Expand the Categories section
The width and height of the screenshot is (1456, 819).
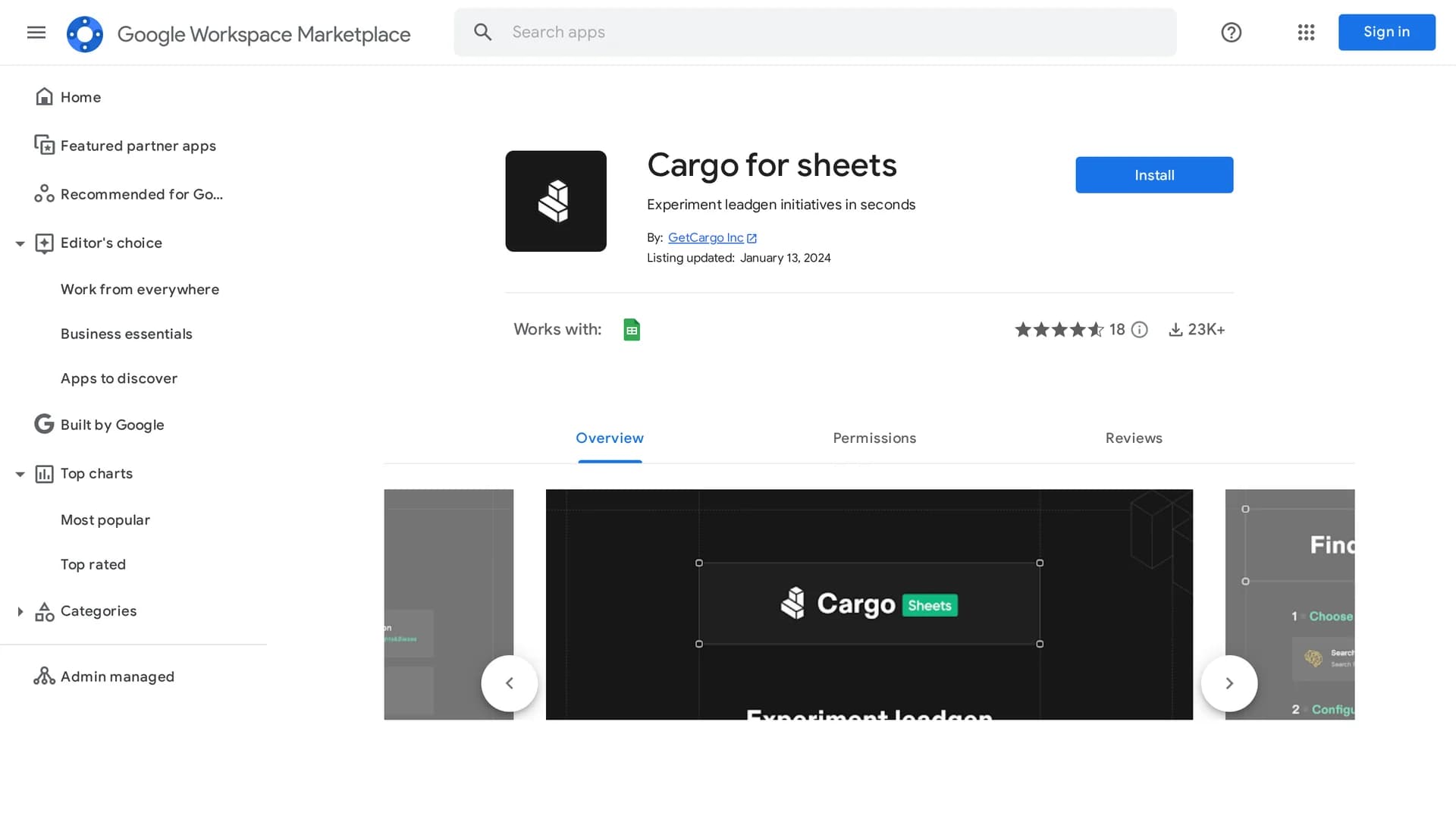20,611
